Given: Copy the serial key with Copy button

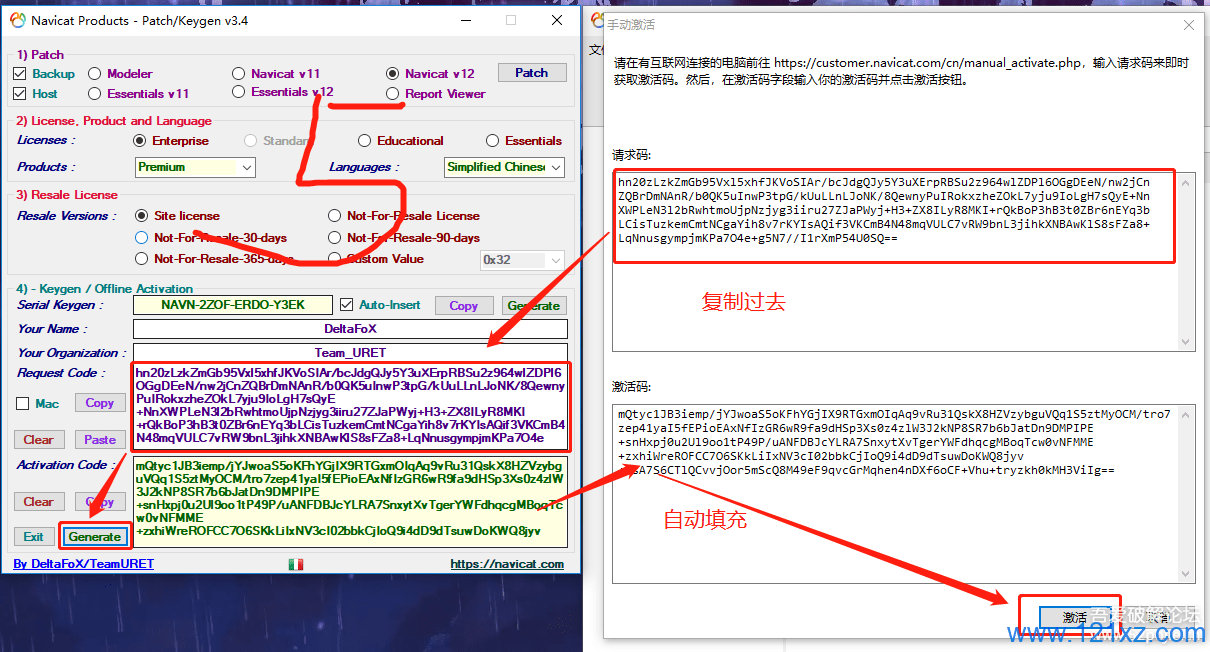Looking at the screenshot, I should tap(463, 306).
